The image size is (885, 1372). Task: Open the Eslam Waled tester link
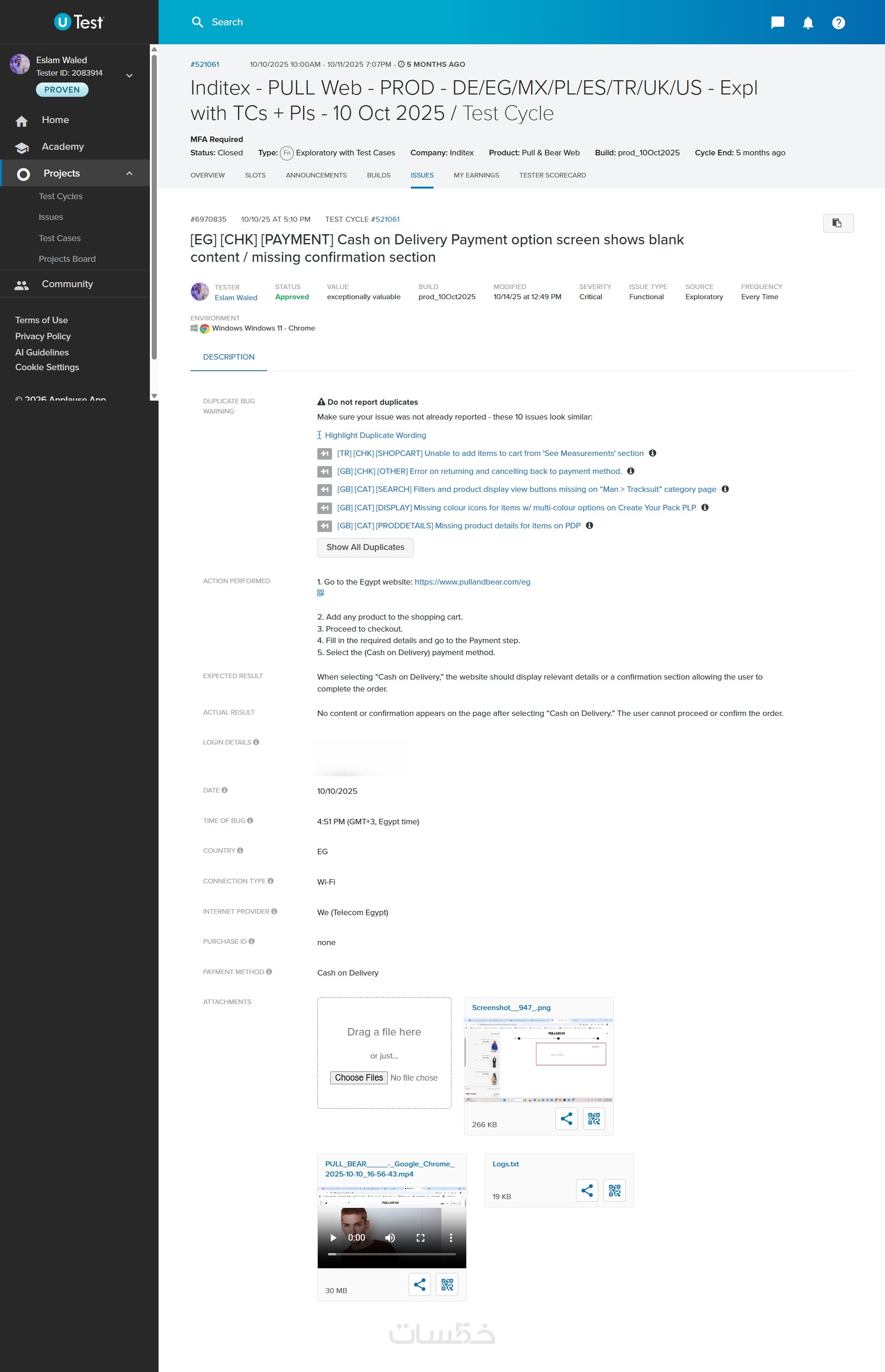pos(236,297)
